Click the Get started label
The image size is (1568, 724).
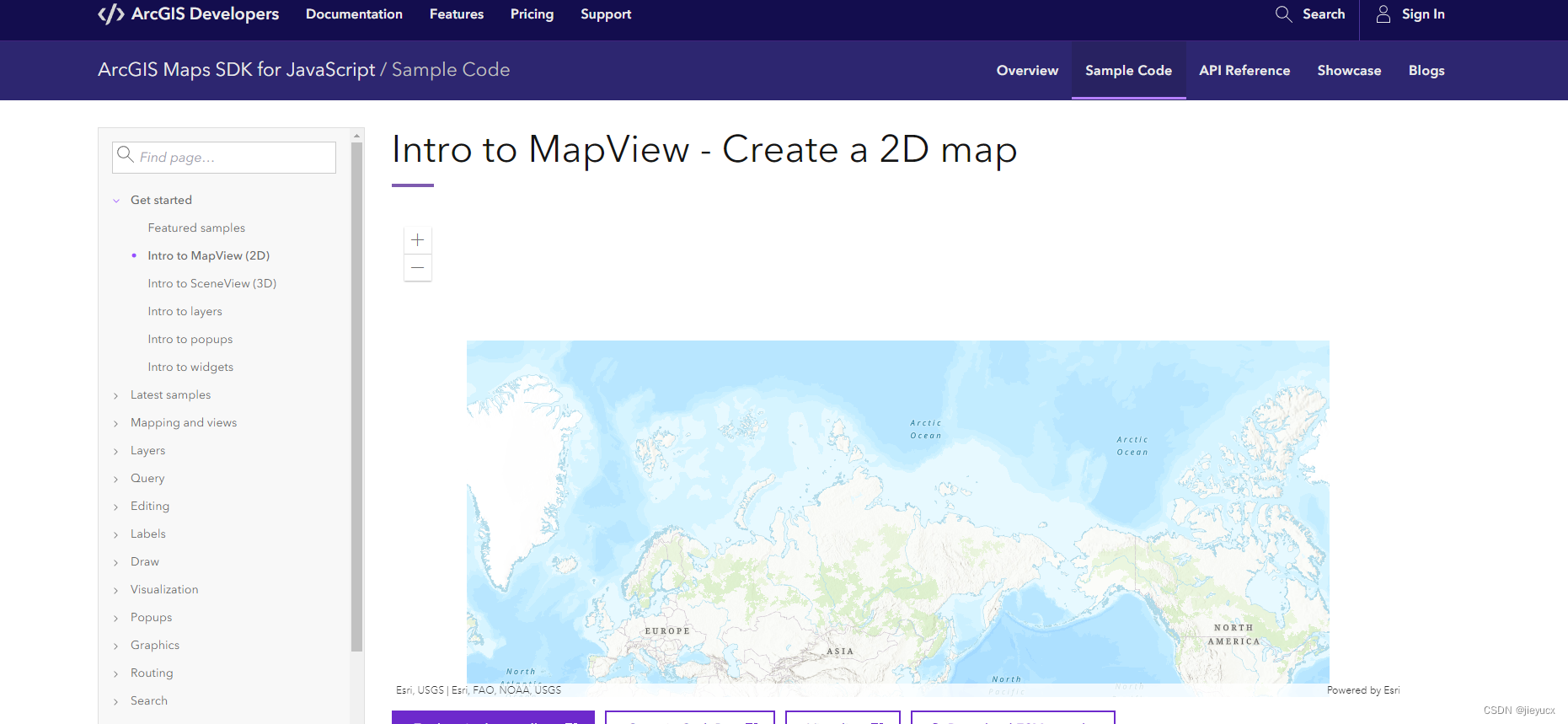[161, 200]
